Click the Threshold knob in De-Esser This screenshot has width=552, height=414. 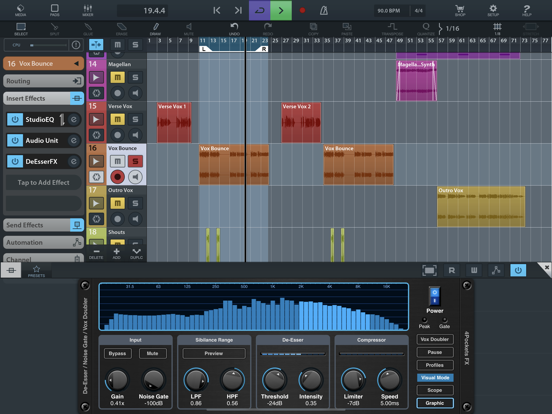(274, 380)
